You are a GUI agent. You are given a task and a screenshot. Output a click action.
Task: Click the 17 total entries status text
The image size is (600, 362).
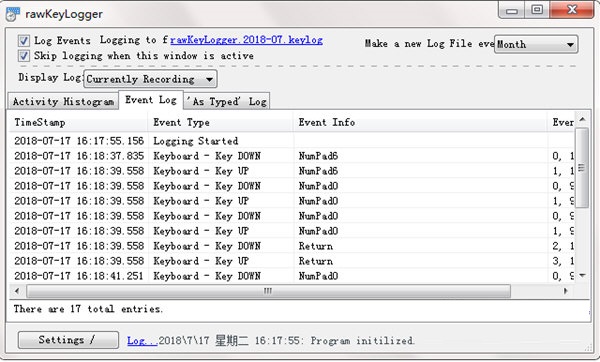coord(88,309)
